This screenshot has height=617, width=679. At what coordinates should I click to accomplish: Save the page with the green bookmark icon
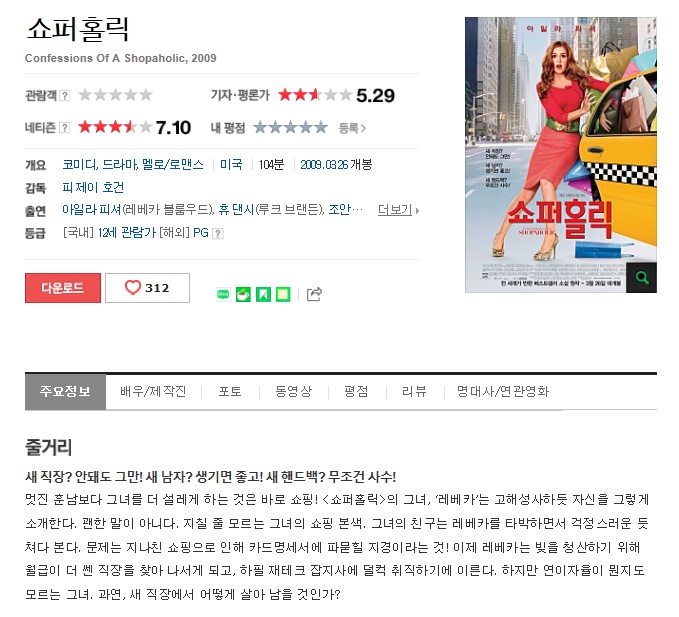tap(263, 294)
